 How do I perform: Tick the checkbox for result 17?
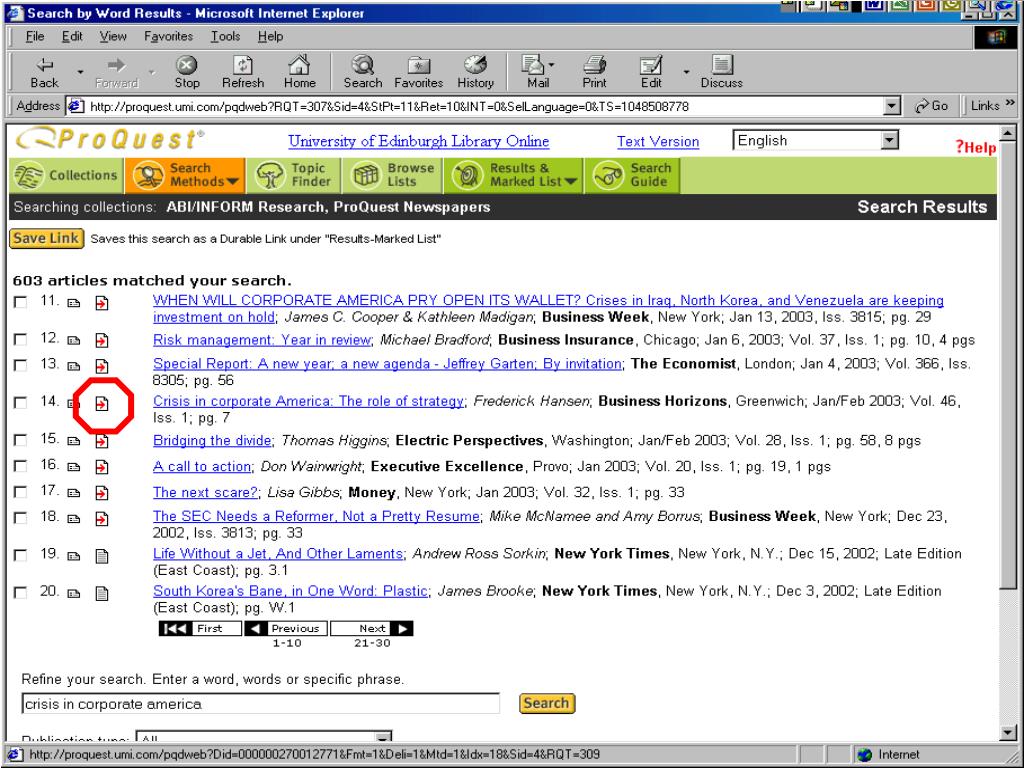tap(21, 492)
